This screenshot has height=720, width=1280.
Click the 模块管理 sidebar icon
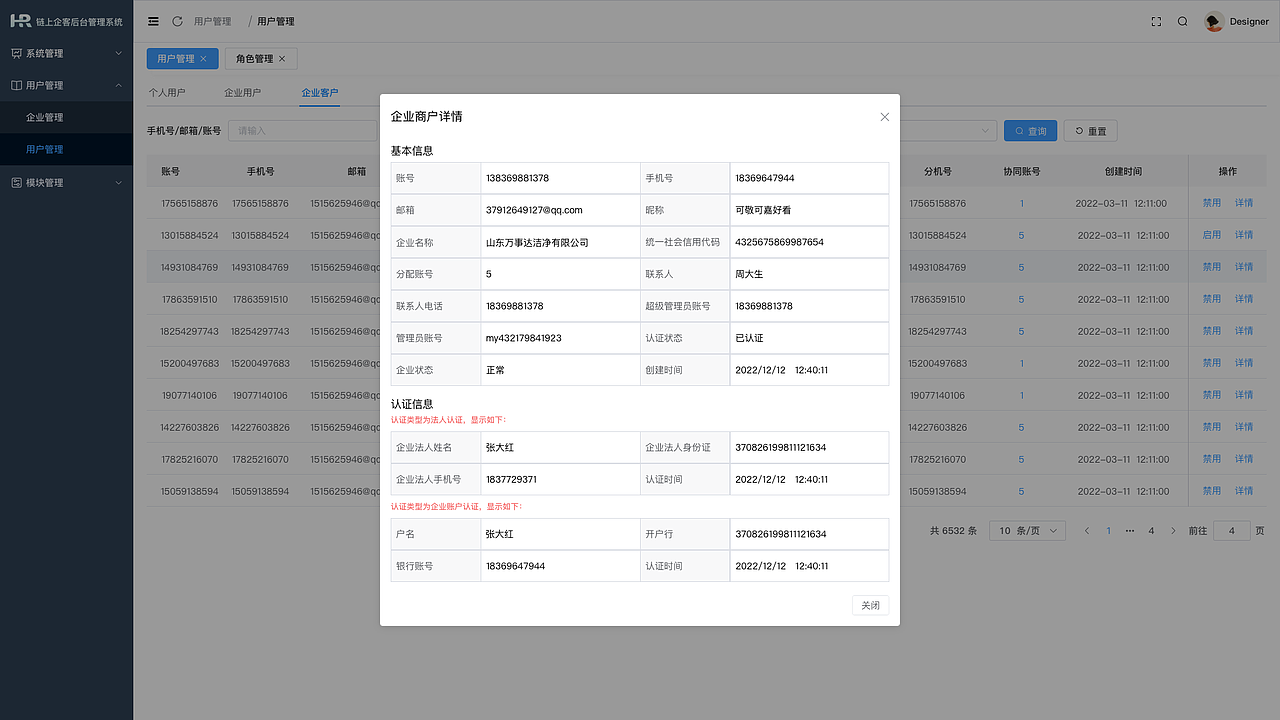click(x=14, y=182)
